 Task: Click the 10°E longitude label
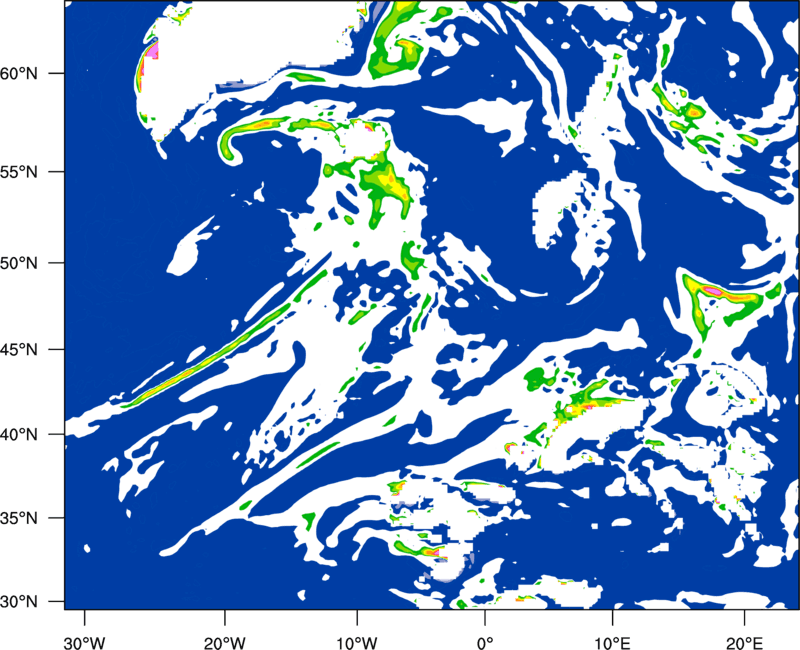coord(612,642)
